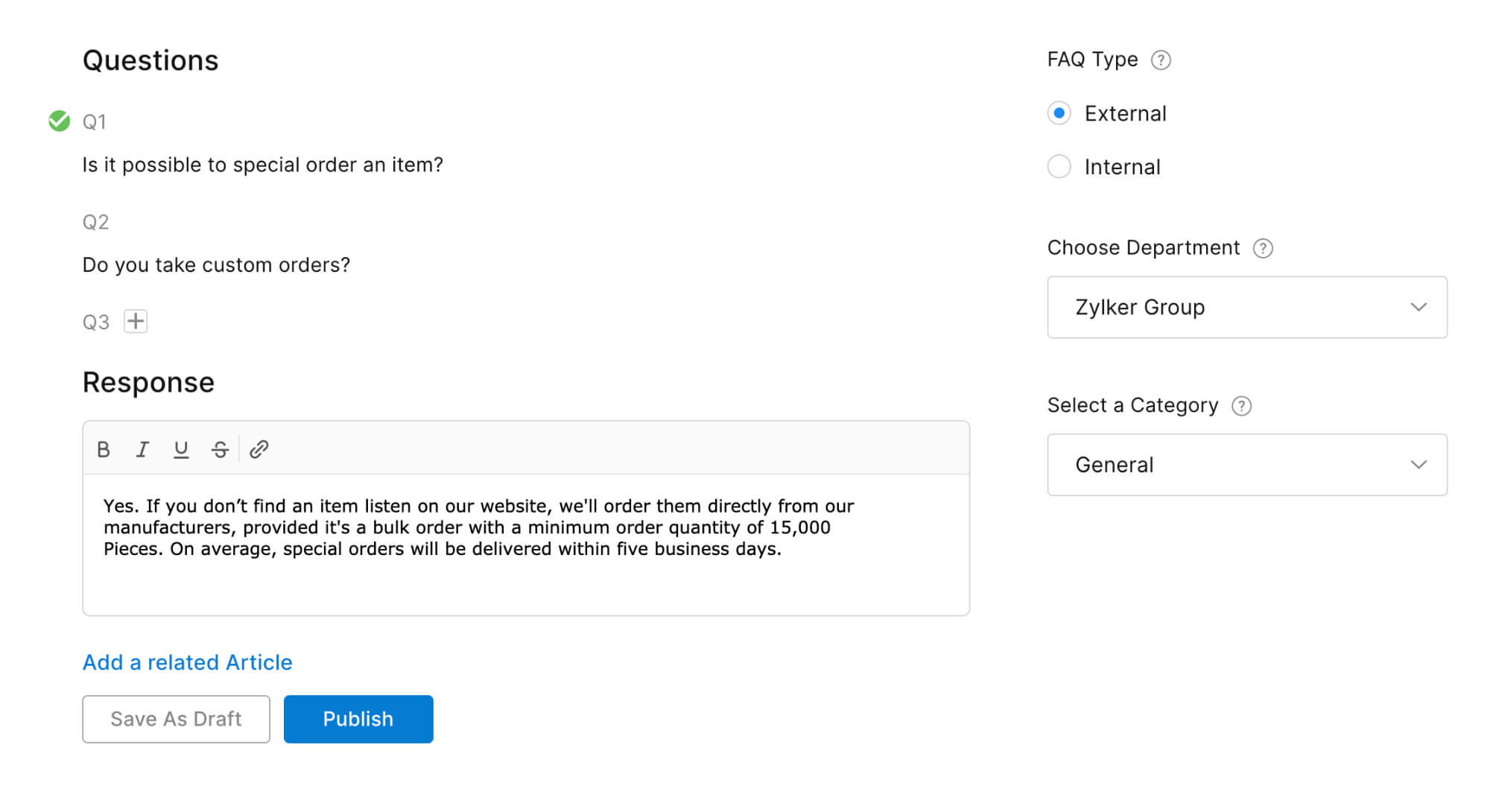Click the Add a related Article link
1490x812 pixels.
click(188, 661)
